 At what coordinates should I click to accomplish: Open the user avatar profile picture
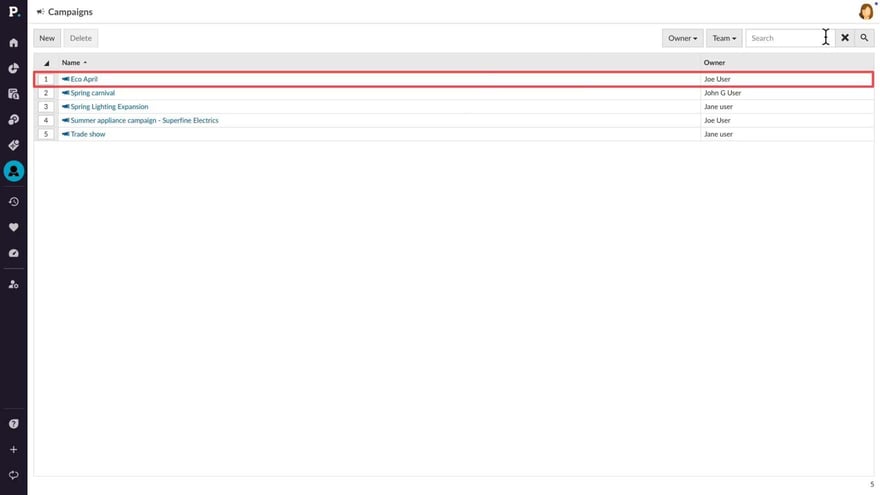pos(866,11)
